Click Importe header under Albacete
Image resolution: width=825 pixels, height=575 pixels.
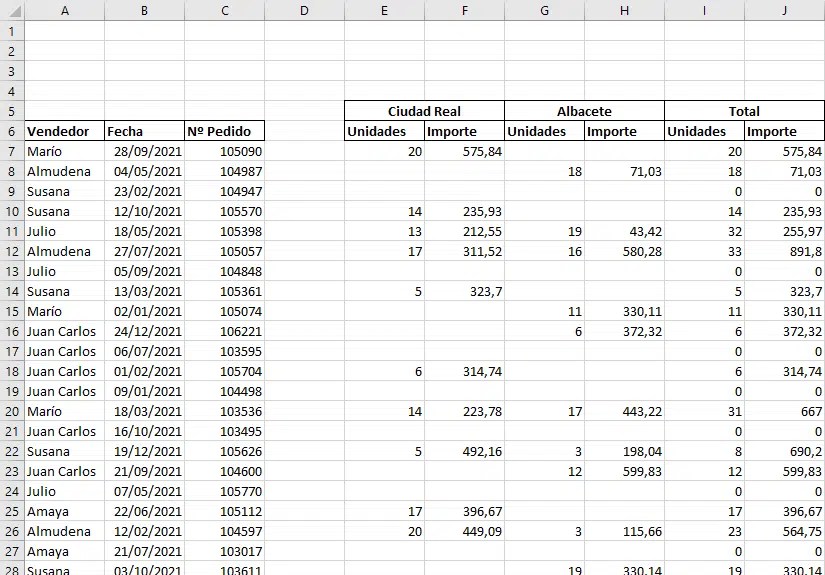click(x=625, y=132)
